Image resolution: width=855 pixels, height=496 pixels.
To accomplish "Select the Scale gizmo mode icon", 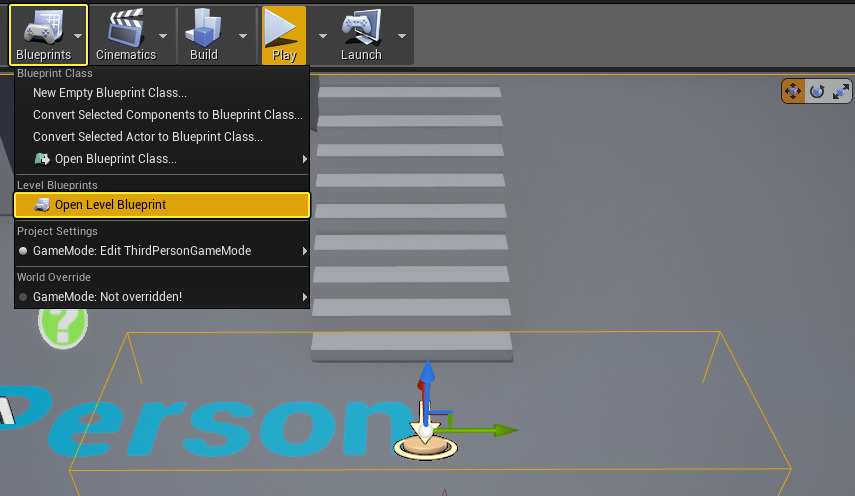I will point(841,91).
